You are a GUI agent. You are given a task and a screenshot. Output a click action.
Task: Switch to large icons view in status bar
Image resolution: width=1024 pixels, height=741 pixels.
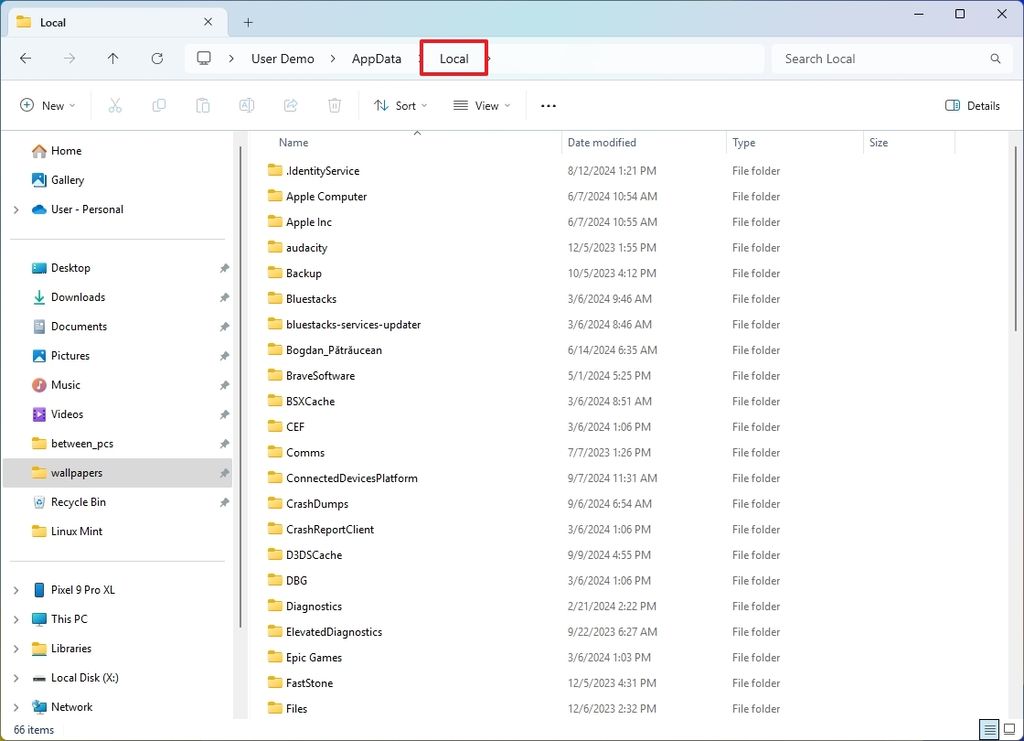1011,730
